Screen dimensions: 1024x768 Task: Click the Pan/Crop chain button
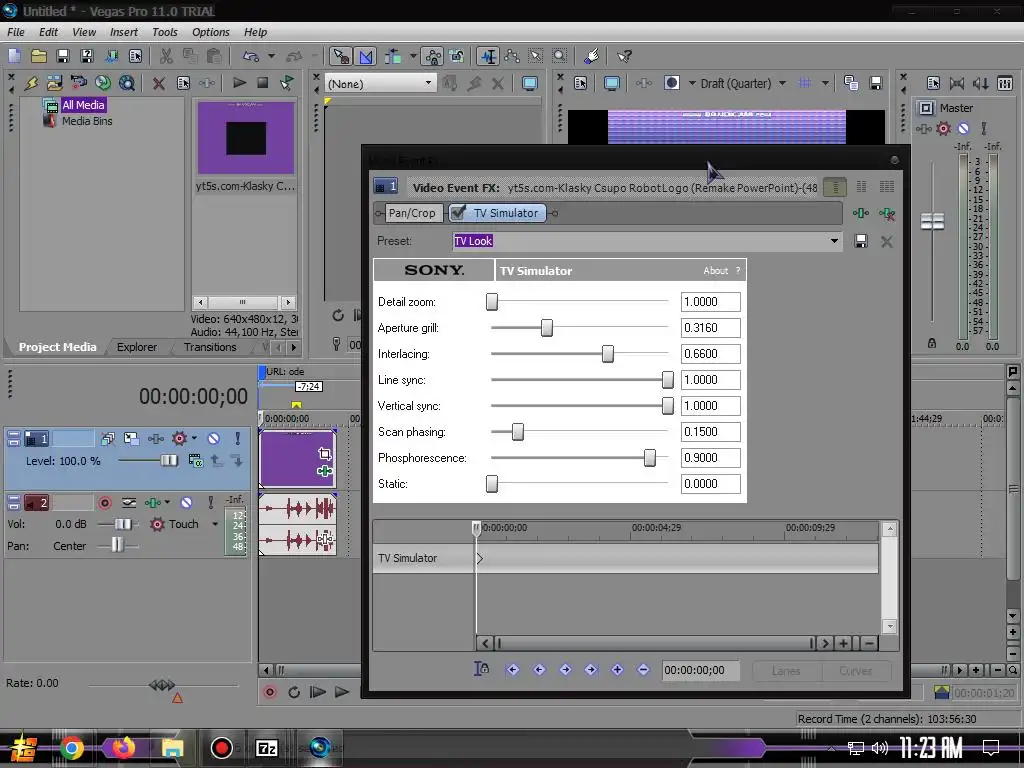411,213
